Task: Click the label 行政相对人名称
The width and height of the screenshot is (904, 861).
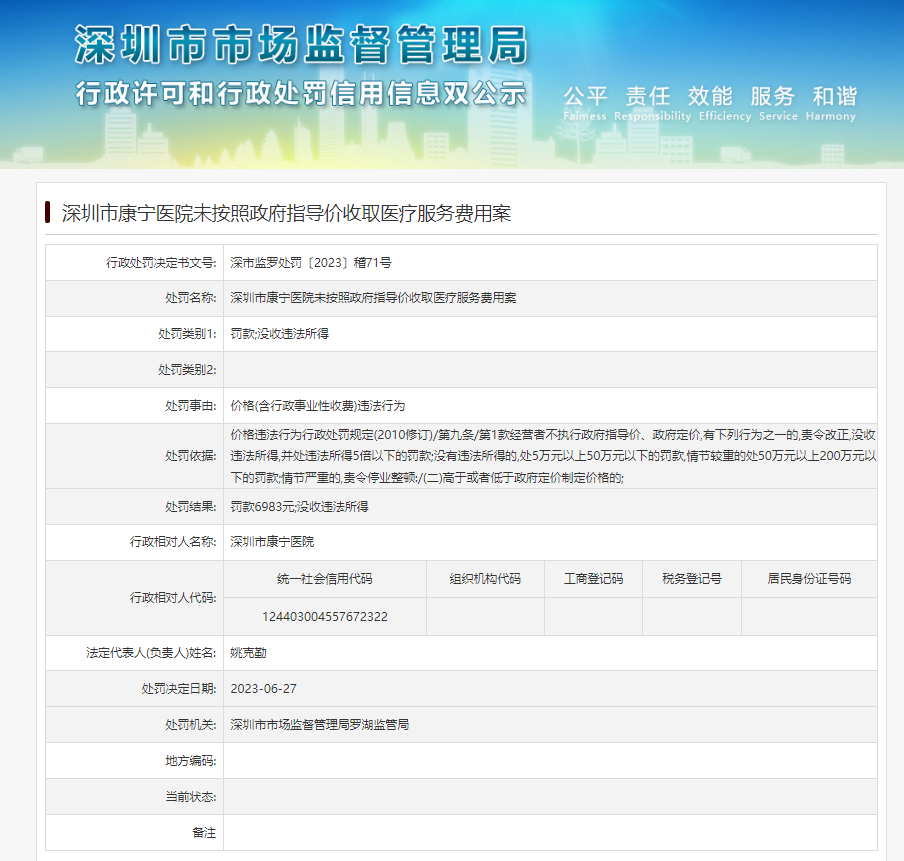Action: coord(173,542)
